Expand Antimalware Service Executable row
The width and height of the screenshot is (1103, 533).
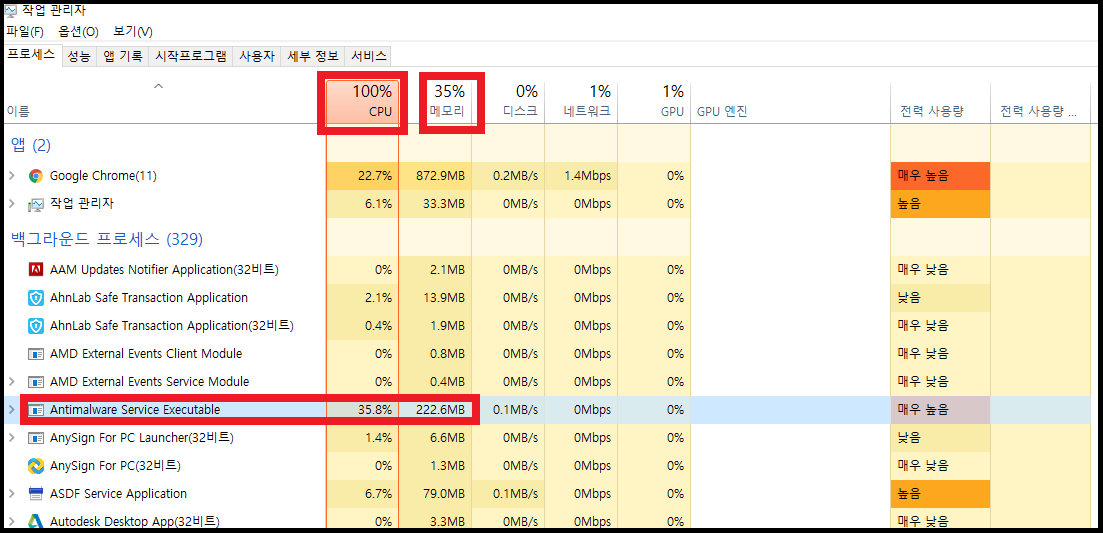[x=11, y=409]
